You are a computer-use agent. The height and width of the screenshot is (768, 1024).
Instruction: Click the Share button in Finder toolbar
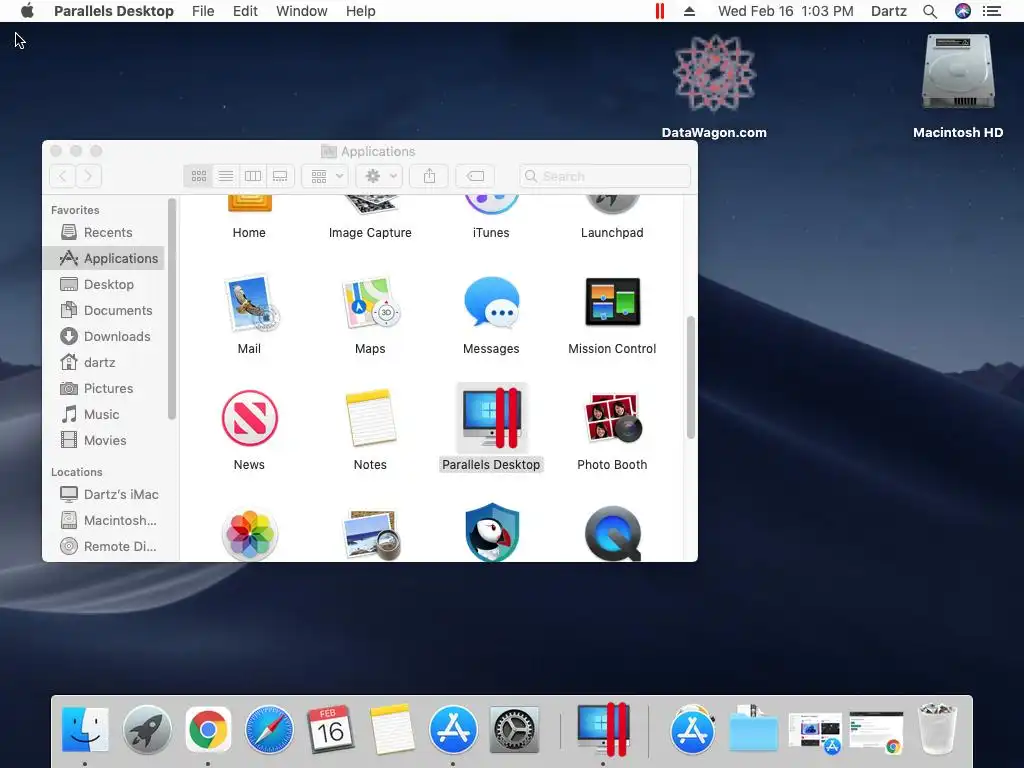429,176
